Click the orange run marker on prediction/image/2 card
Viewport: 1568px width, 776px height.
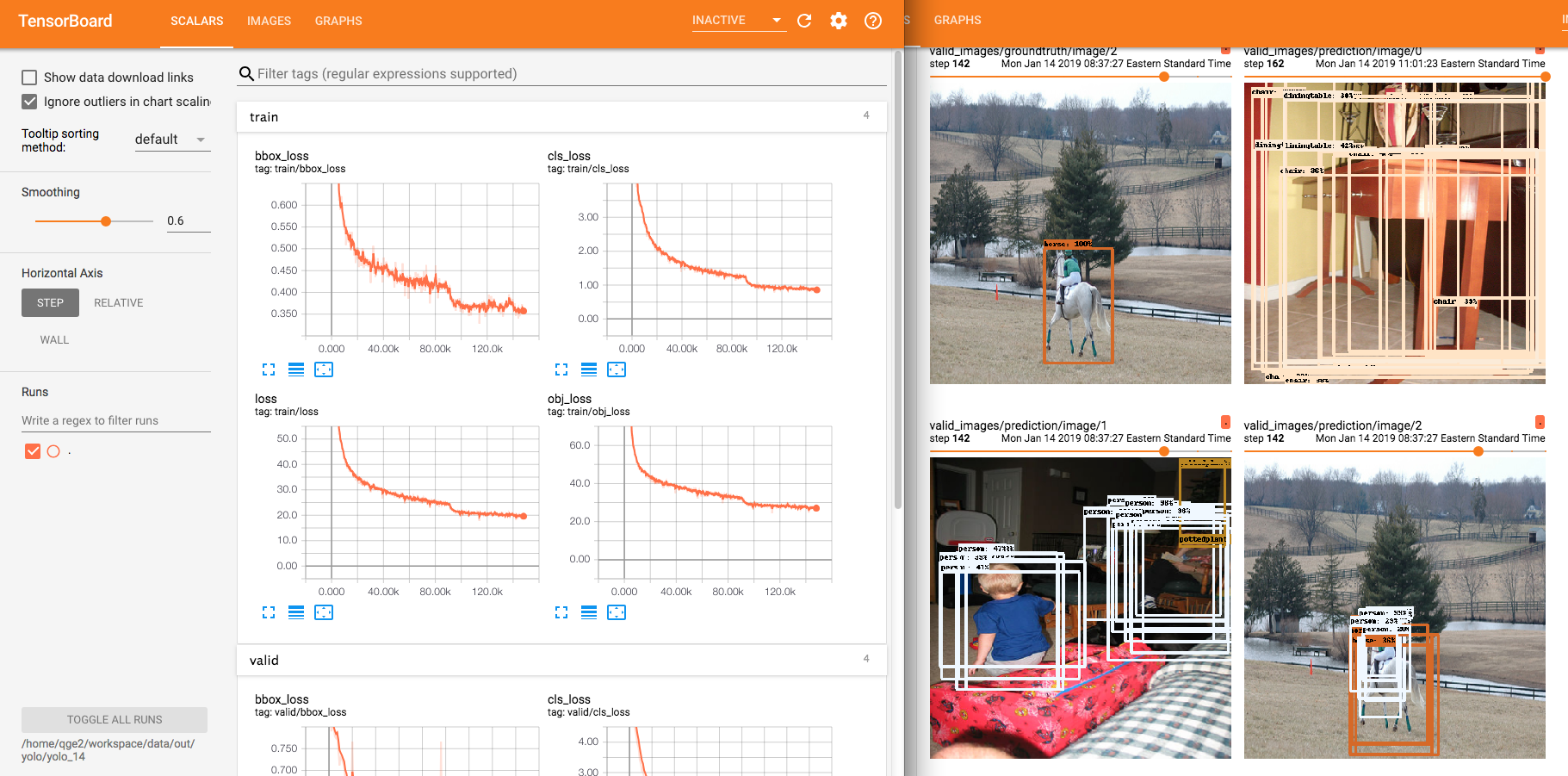(x=1540, y=422)
